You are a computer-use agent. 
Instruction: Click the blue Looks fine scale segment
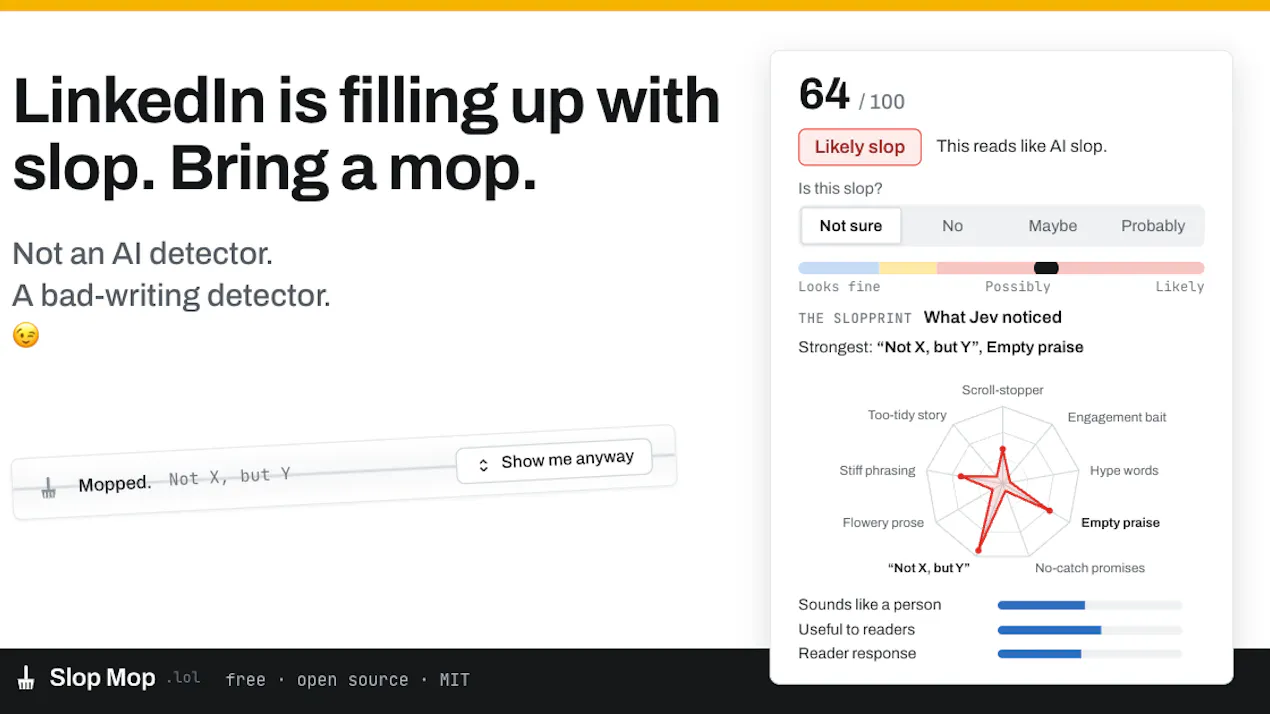pyautogui.click(x=838, y=268)
